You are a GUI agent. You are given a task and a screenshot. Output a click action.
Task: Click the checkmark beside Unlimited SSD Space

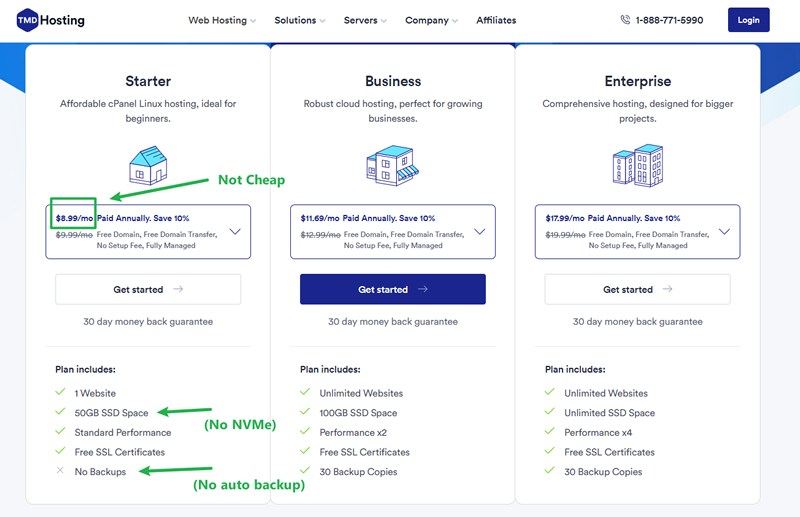coord(549,411)
